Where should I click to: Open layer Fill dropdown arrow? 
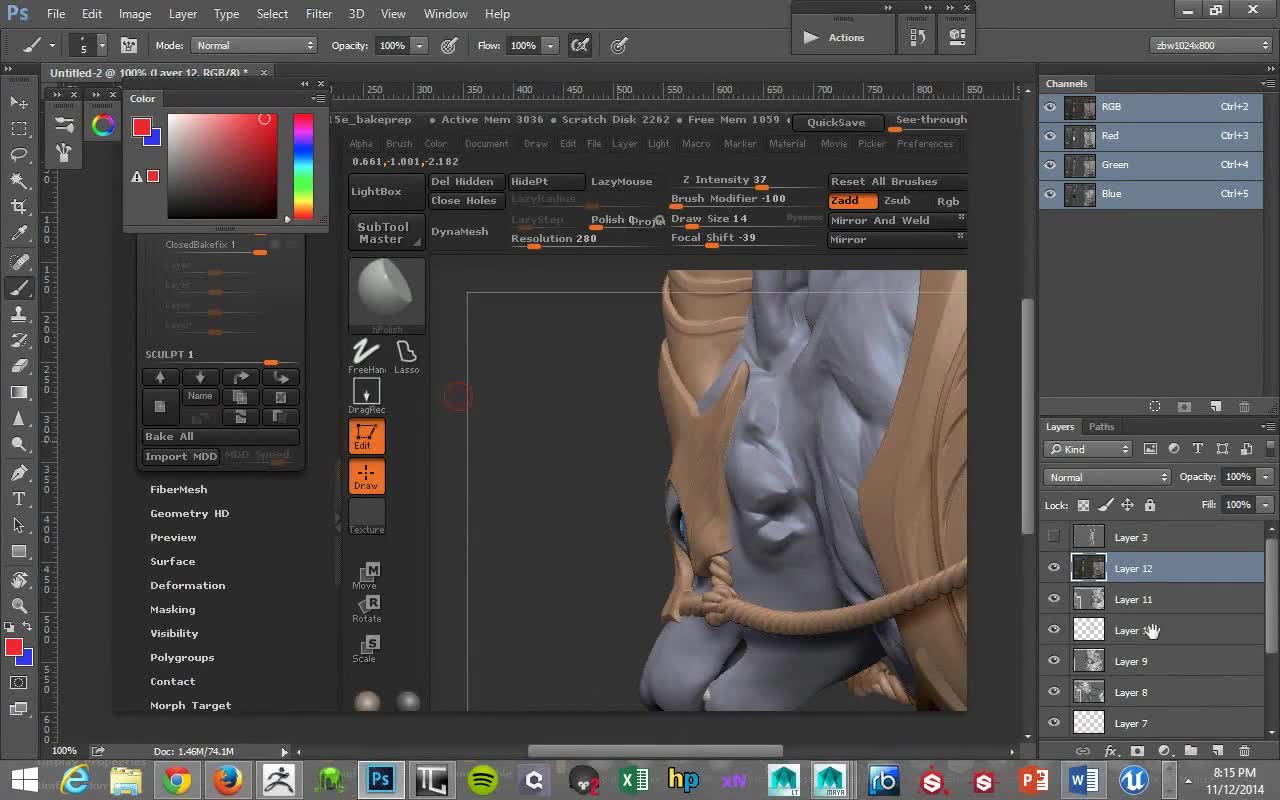coord(1264,505)
